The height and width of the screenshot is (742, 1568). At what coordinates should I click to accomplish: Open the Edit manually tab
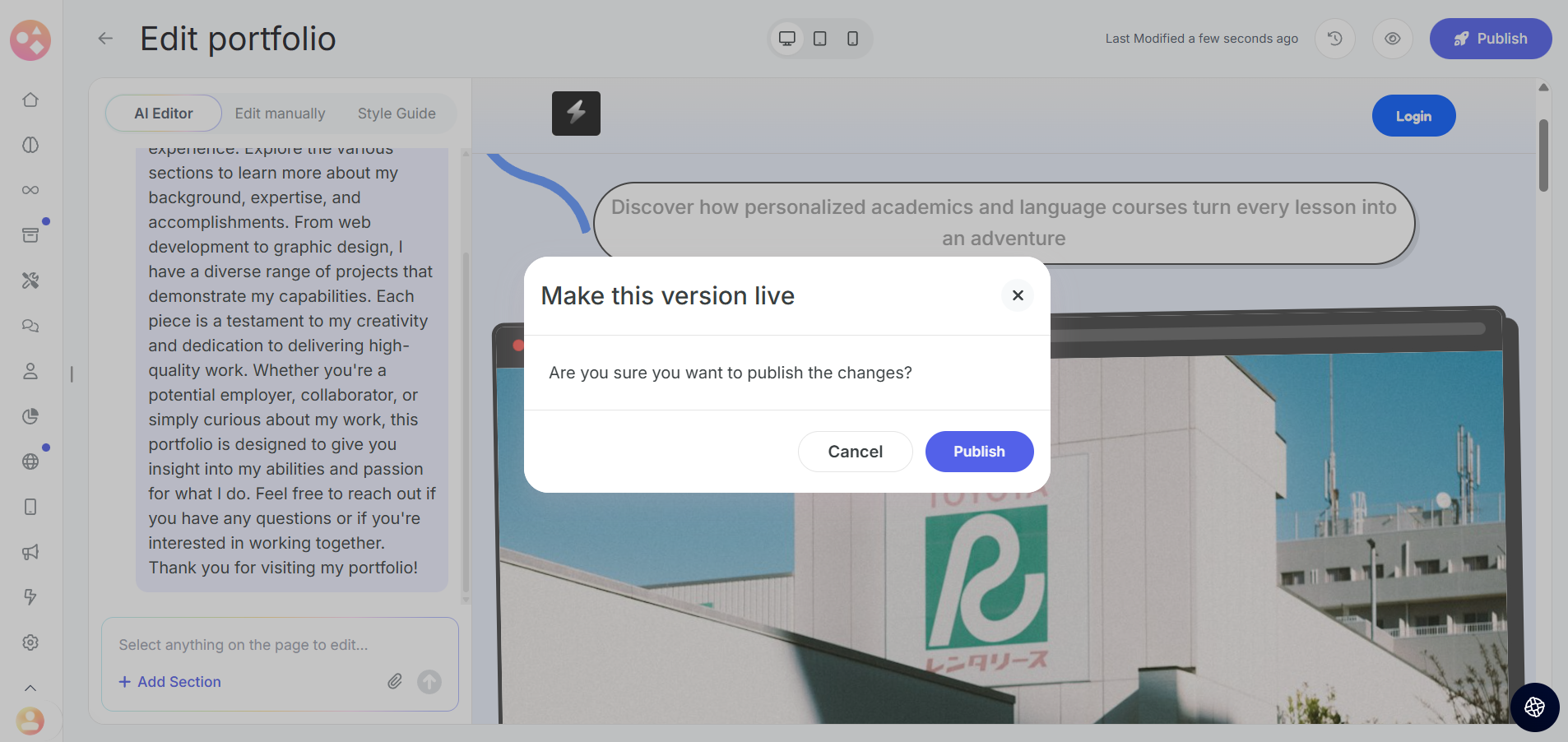280,114
